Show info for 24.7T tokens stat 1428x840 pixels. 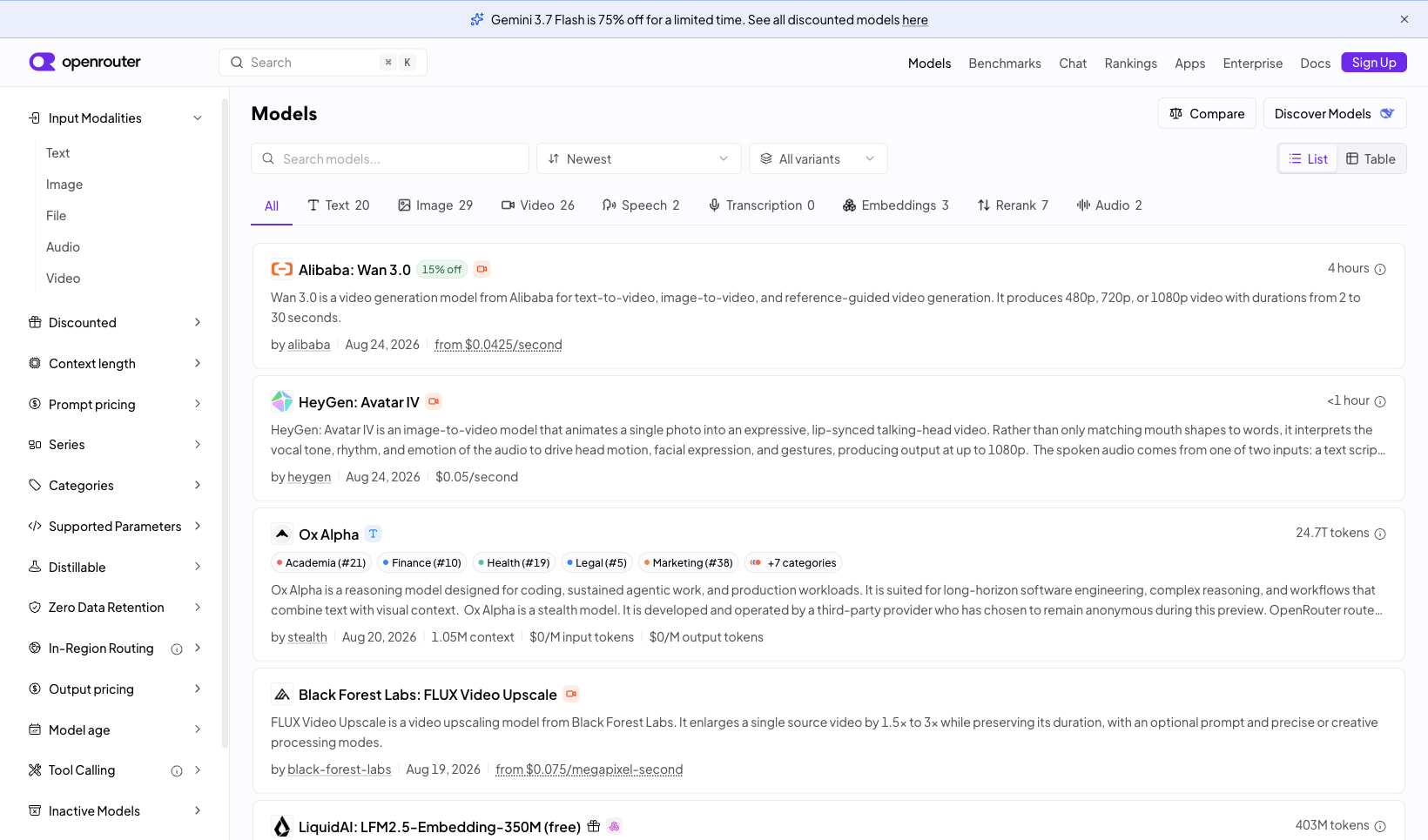(1380, 534)
